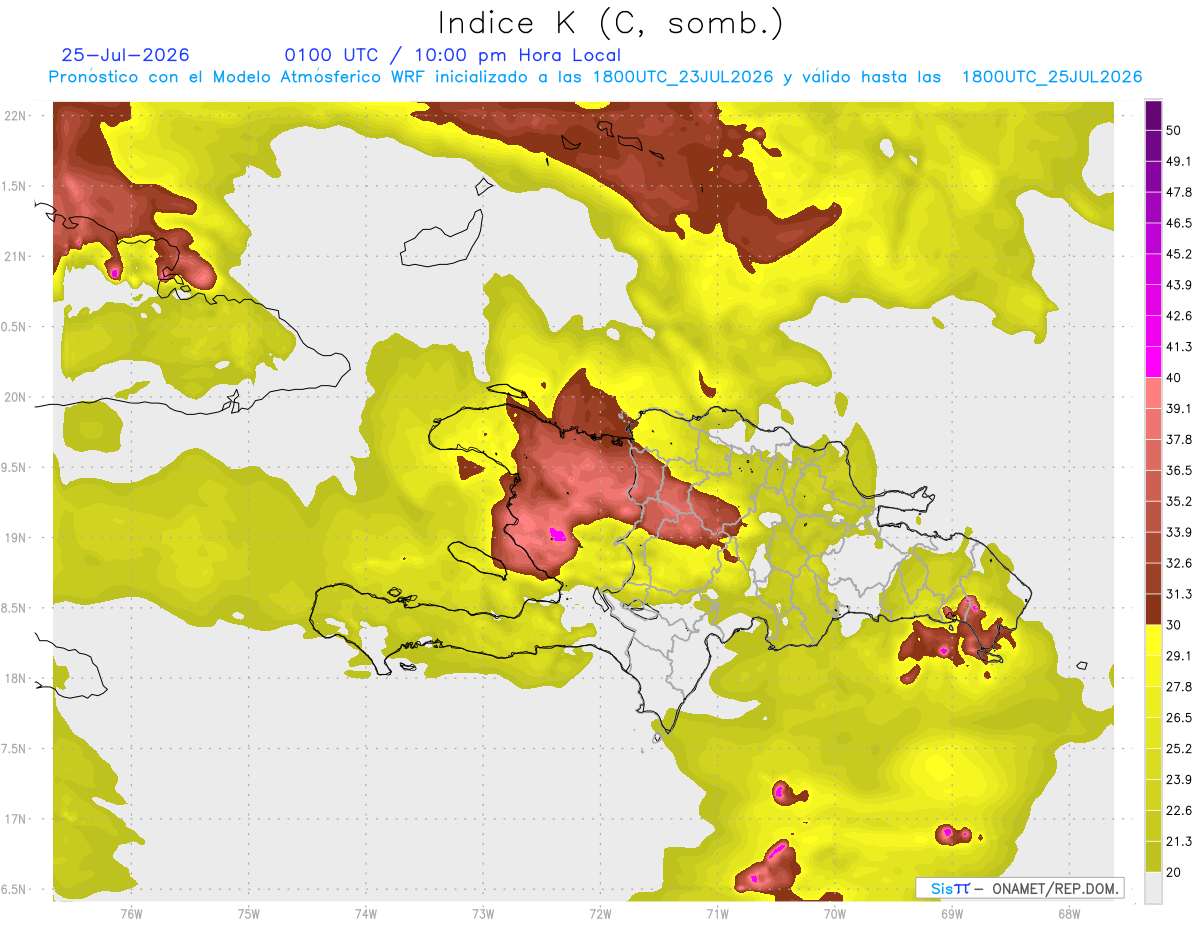Click the colorbar label "39.1"
This screenshot has width=1200, height=927.
point(1178,409)
